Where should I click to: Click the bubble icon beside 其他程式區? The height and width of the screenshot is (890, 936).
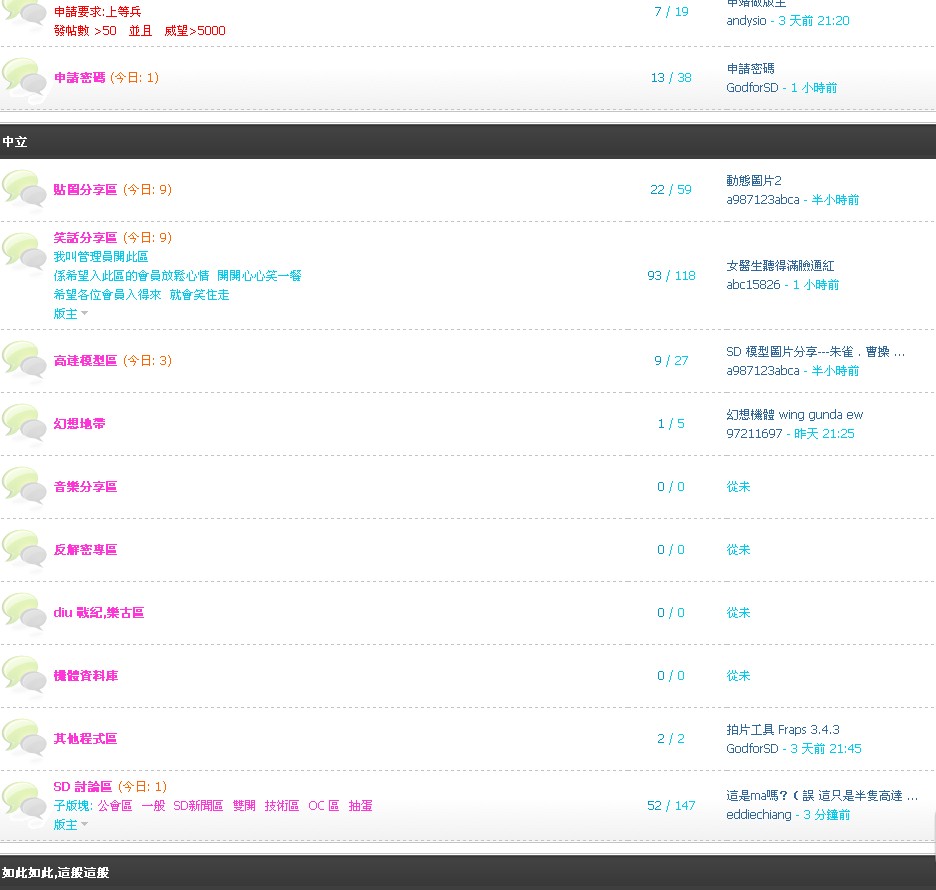[24, 738]
